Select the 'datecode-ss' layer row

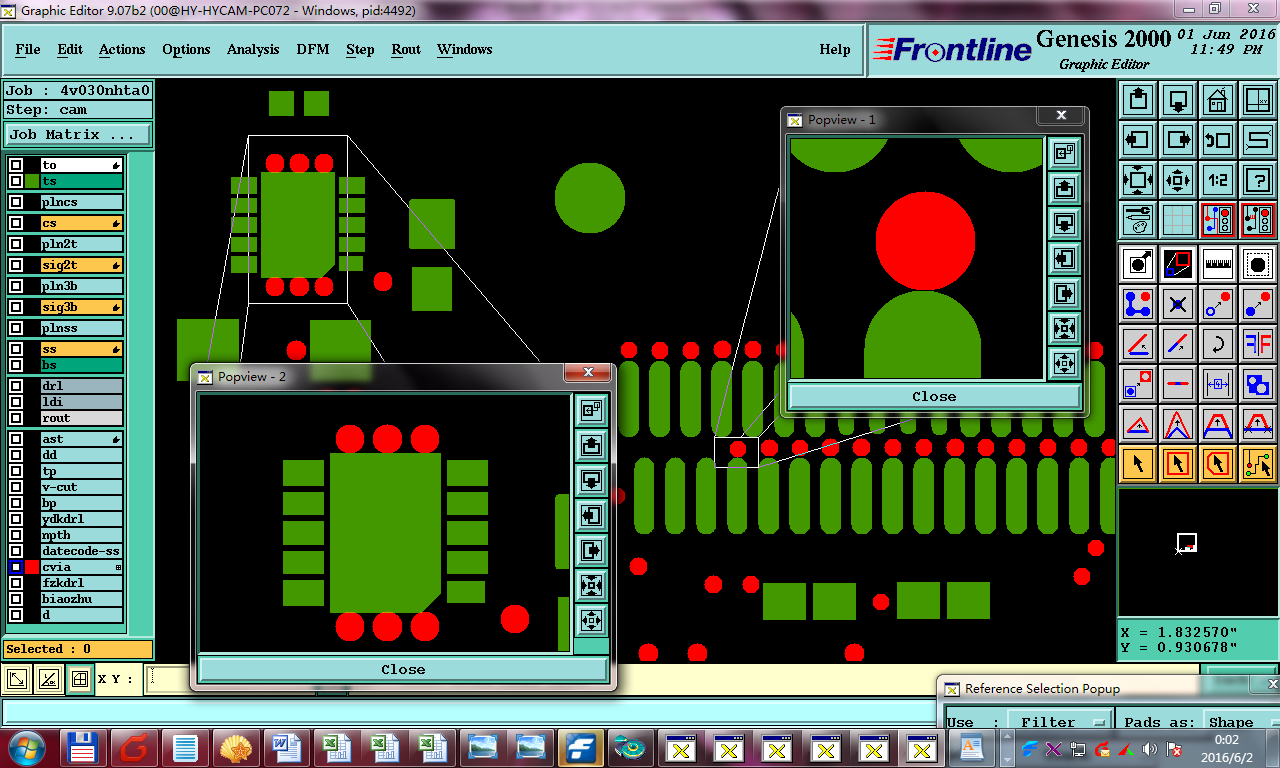[x=81, y=551]
